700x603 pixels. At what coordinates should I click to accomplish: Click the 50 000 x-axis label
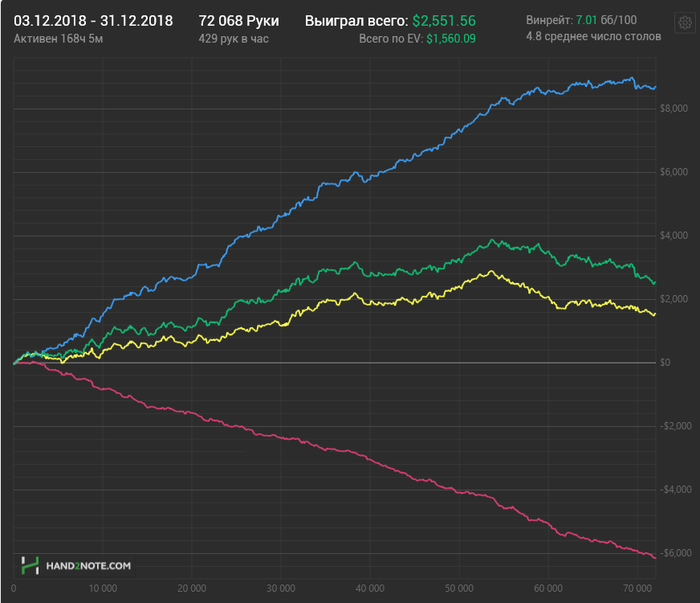(459, 589)
